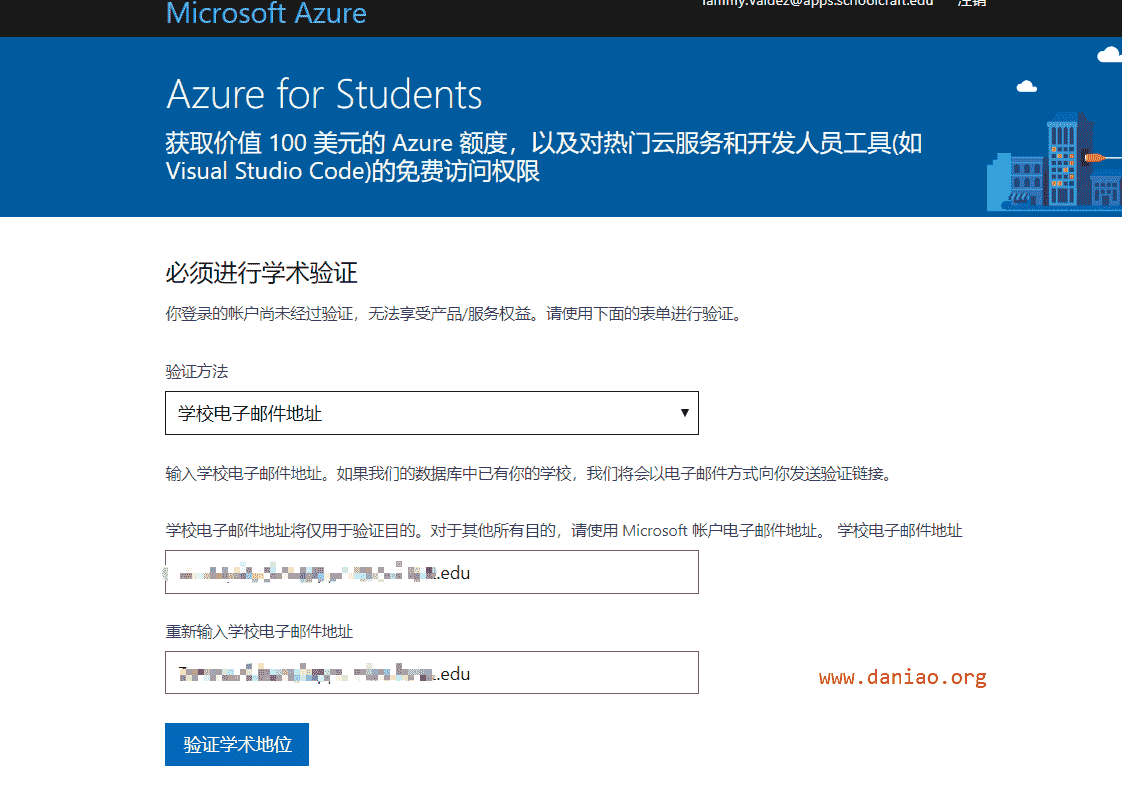Click the 验证学术地位 button
The width and height of the screenshot is (1122, 786).
tap(237, 744)
